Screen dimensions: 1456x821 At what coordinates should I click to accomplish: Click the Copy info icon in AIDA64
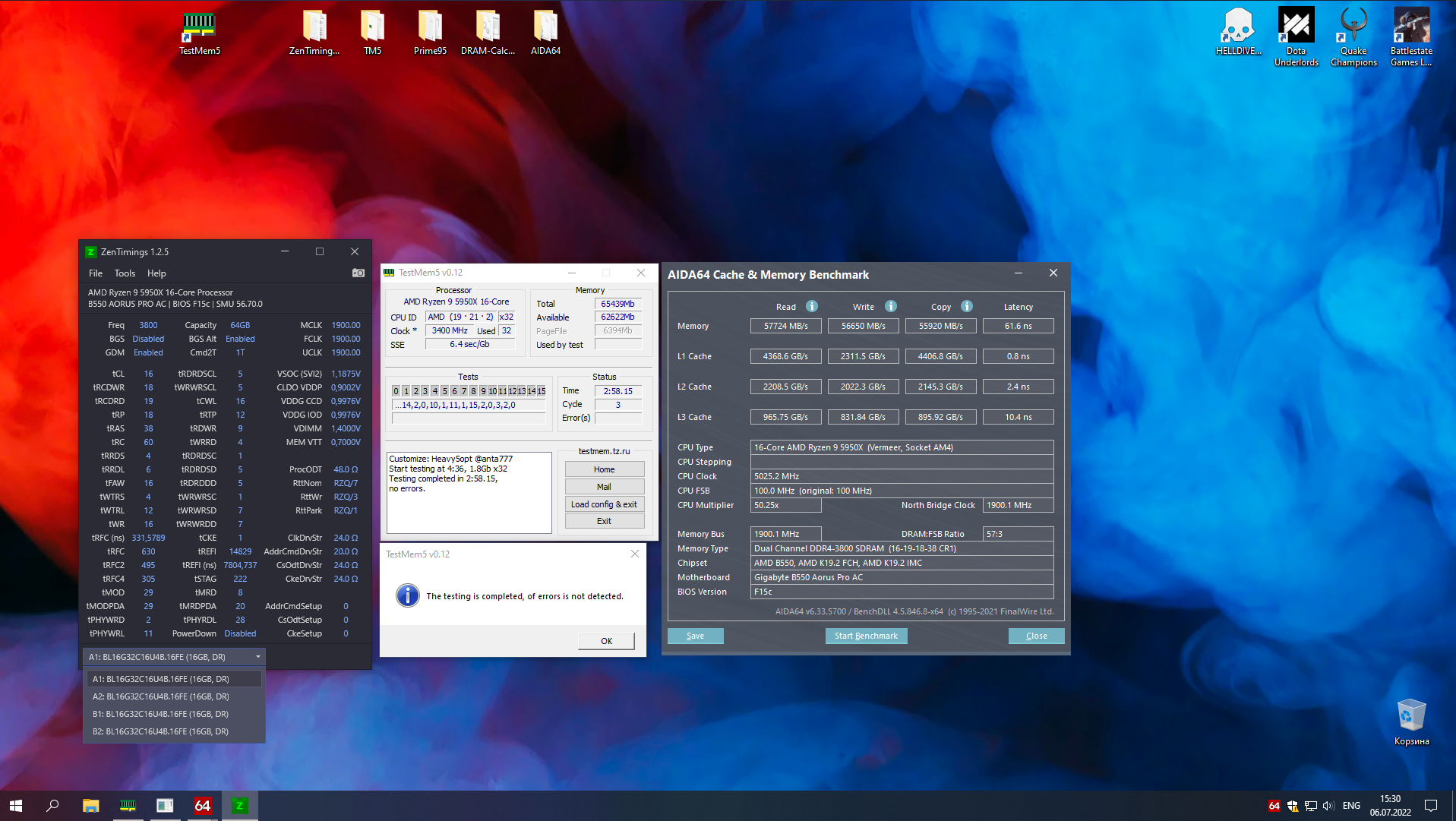[967, 306]
